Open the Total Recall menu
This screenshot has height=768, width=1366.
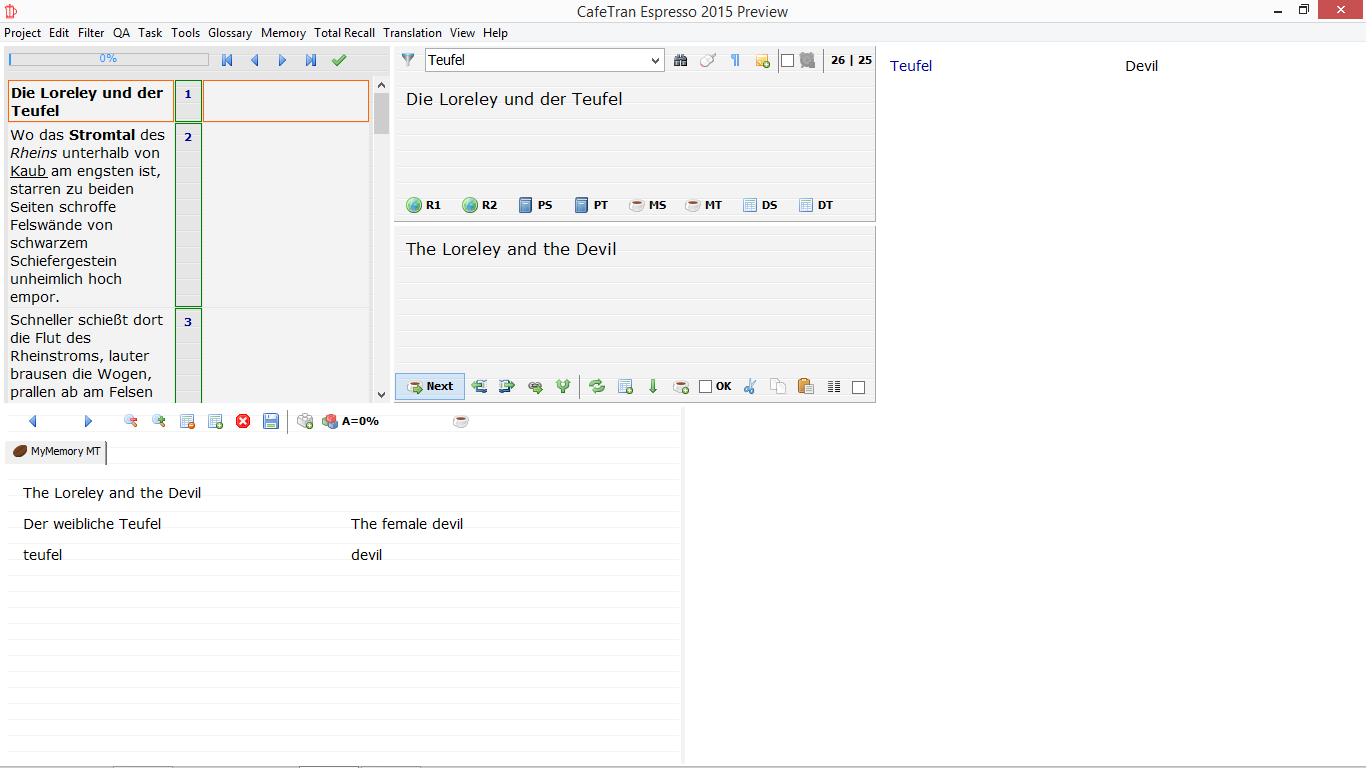(344, 33)
